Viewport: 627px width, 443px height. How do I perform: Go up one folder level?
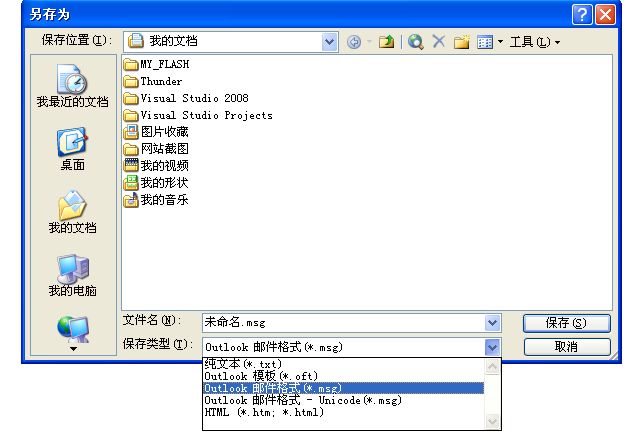tap(386, 42)
